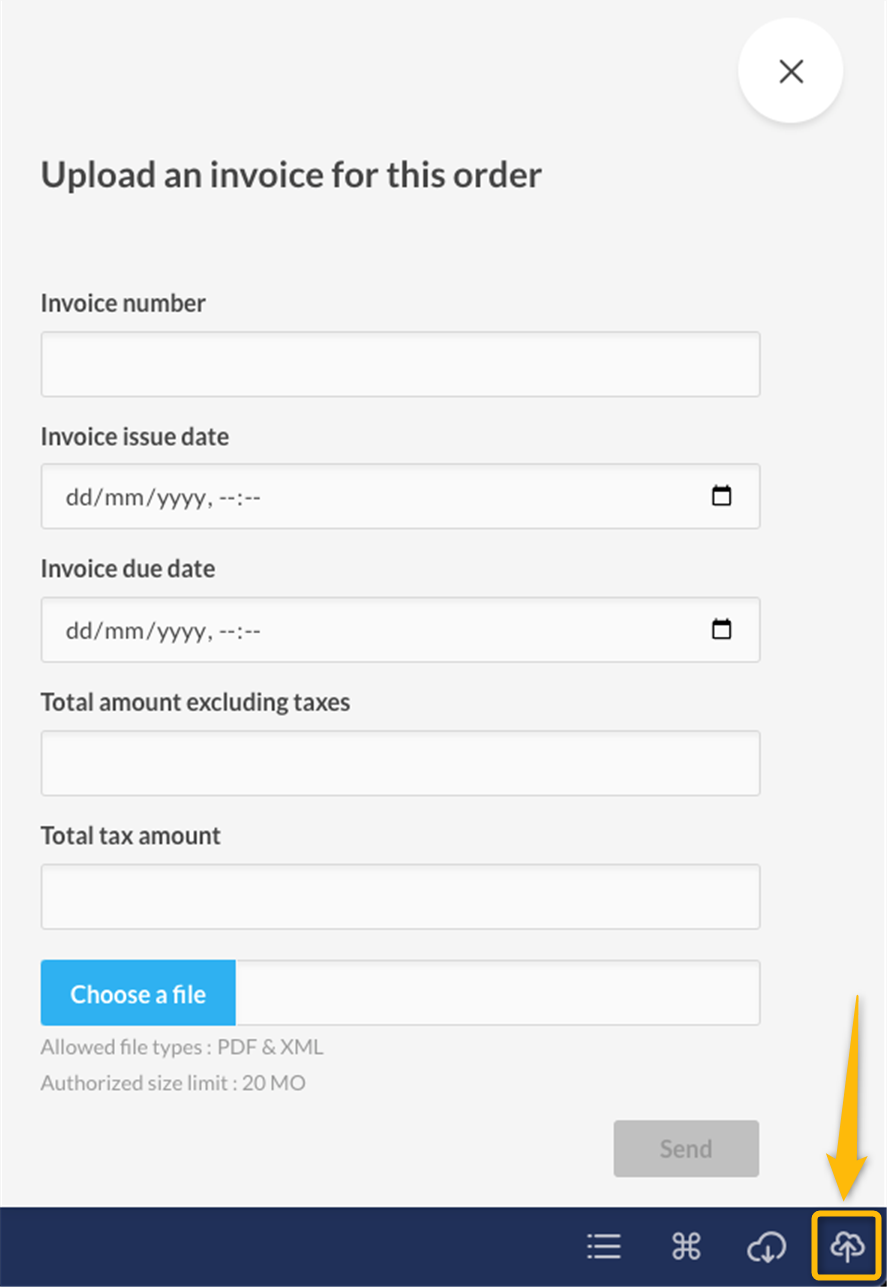
Task: Focus the Invoice number text field
Action: point(400,364)
